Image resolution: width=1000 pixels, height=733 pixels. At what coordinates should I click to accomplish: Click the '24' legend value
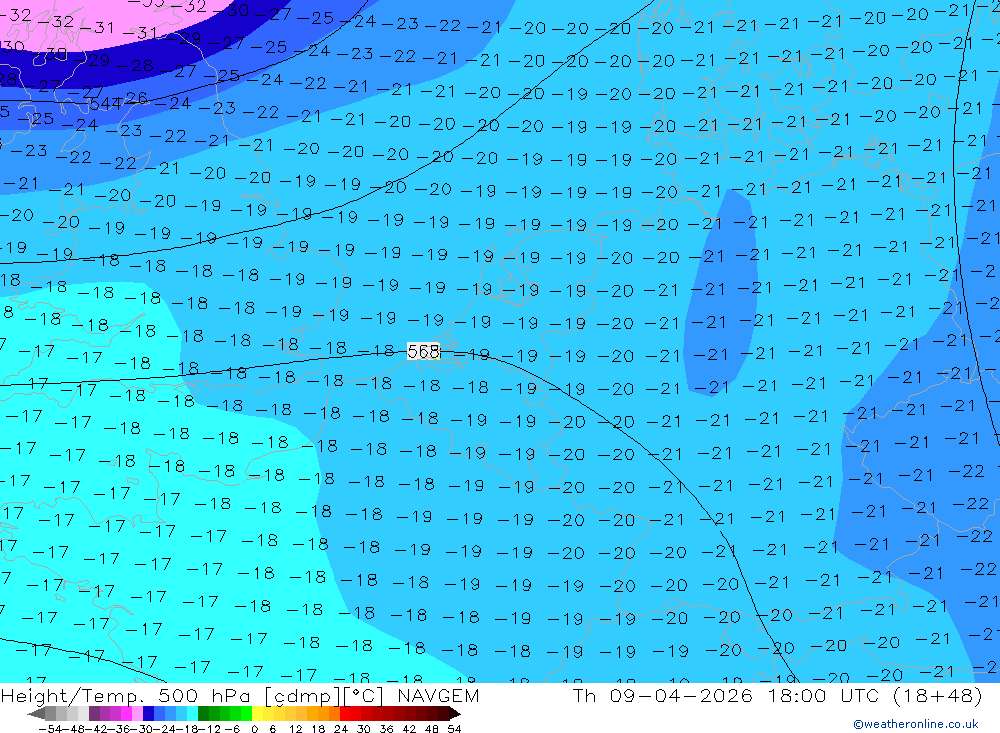coord(341,729)
